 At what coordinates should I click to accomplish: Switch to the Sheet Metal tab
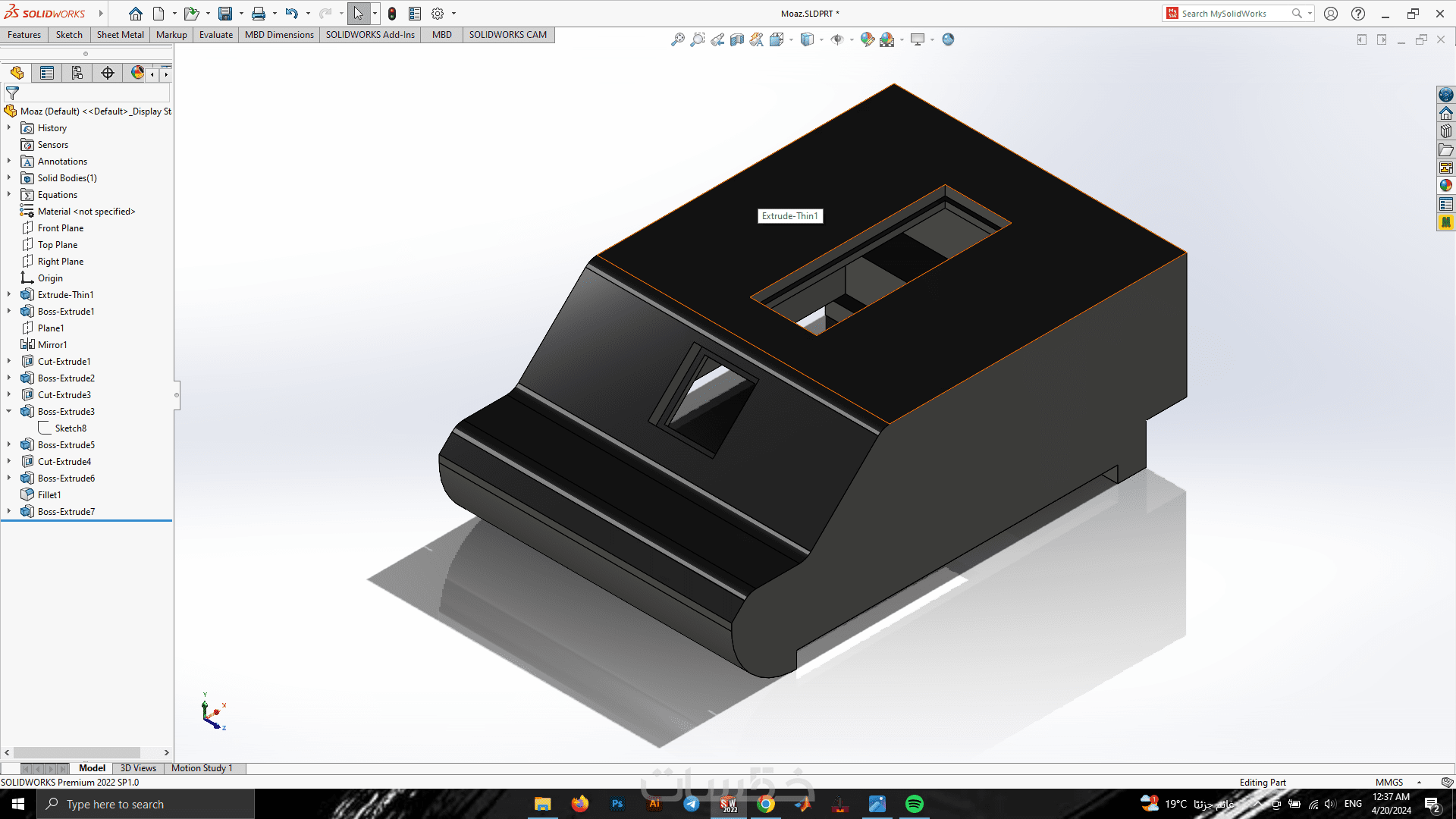pos(120,35)
